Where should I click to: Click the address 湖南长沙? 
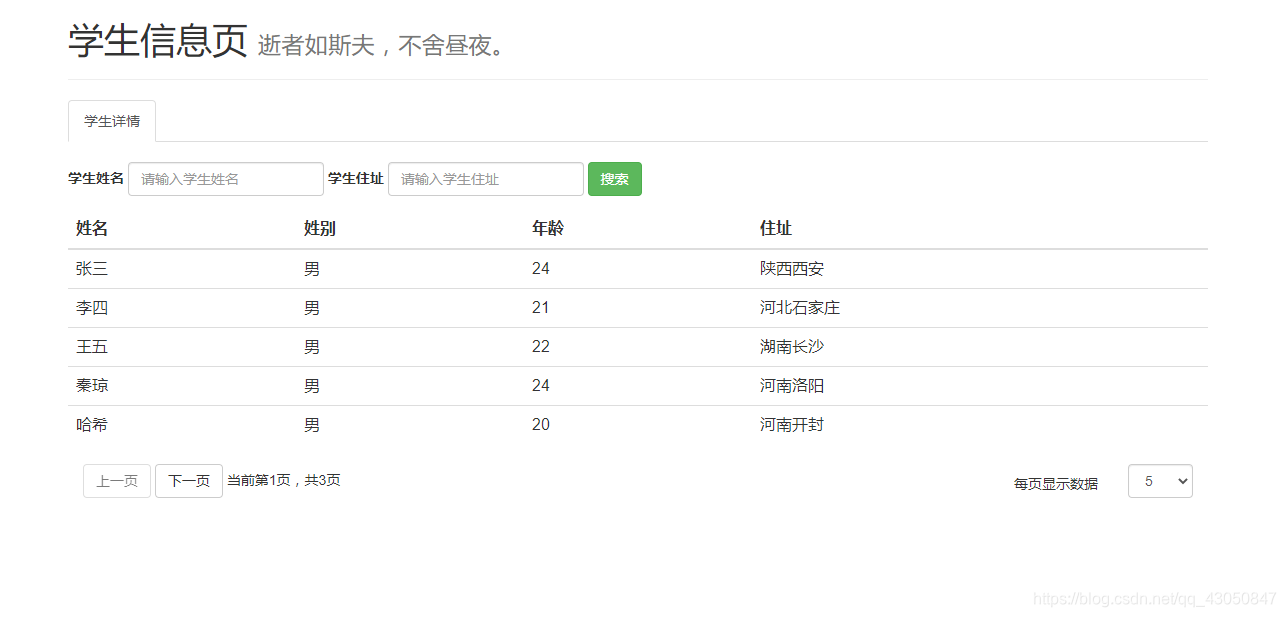click(x=792, y=347)
